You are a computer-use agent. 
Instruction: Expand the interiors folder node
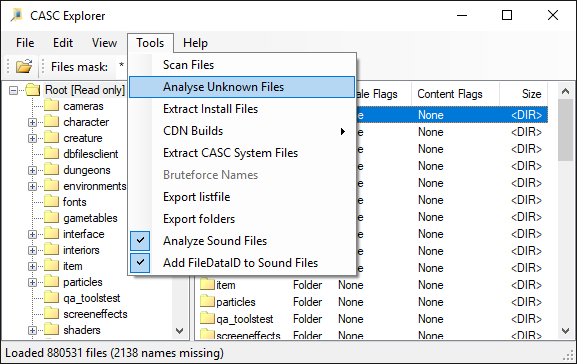[x=32, y=250]
